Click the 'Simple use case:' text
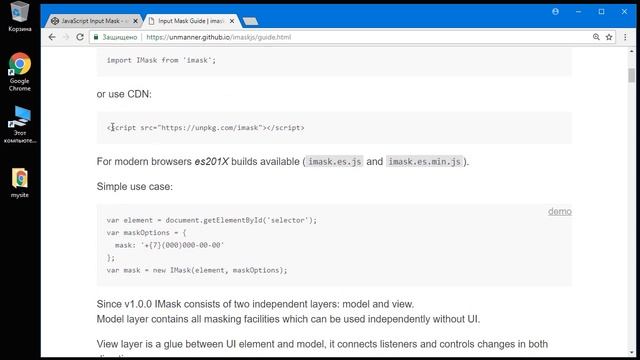The height and width of the screenshot is (360, 640). point(135,187)
